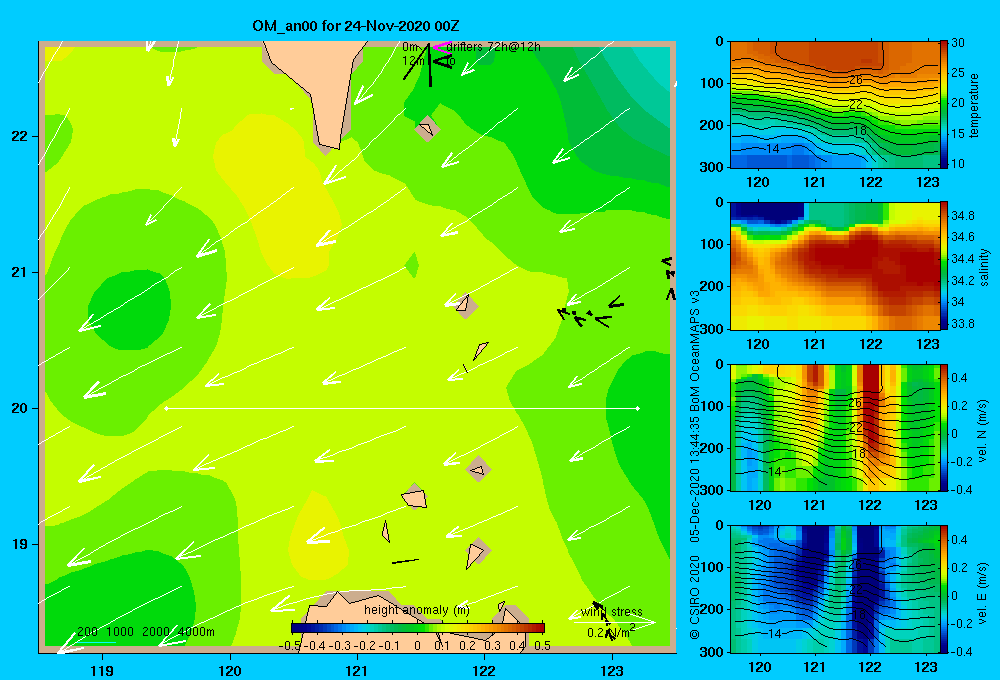Click the longitude label 120 under the vel. E panel

pos(760,667)
